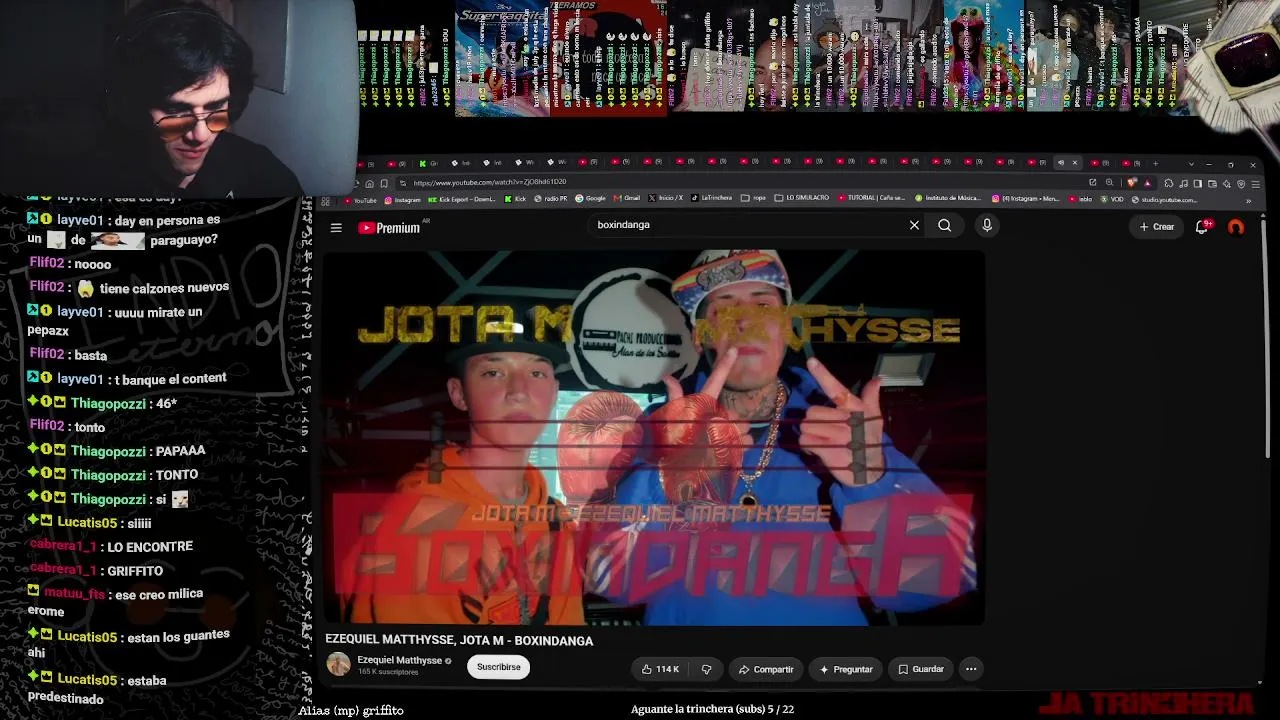
Task: Click chat username matuu_fts
Action: tap(74, 594)
